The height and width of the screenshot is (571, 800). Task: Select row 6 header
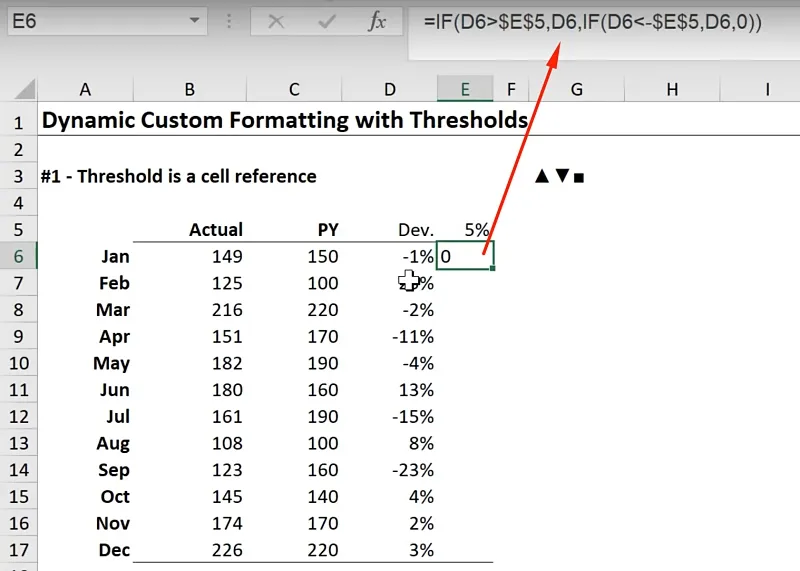tap(18, 256)
